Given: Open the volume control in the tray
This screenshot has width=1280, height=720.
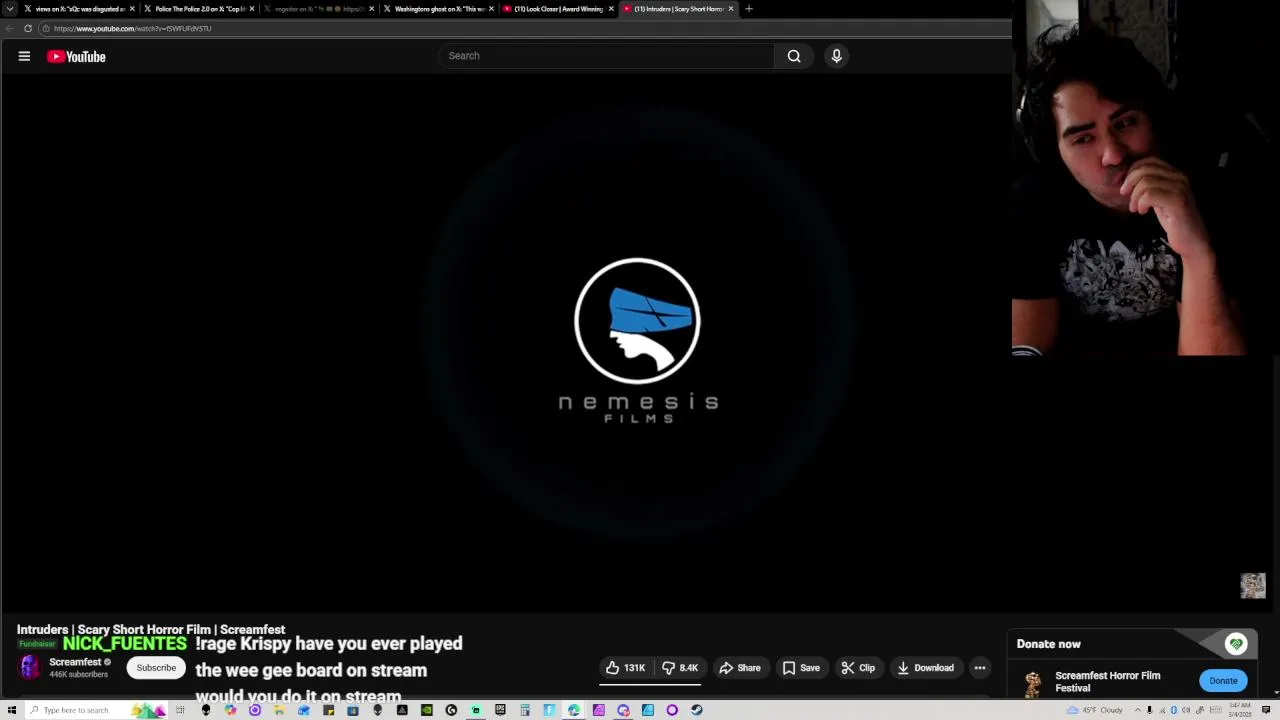Looking at the screenshot, I should click(x=1186, y=710).
